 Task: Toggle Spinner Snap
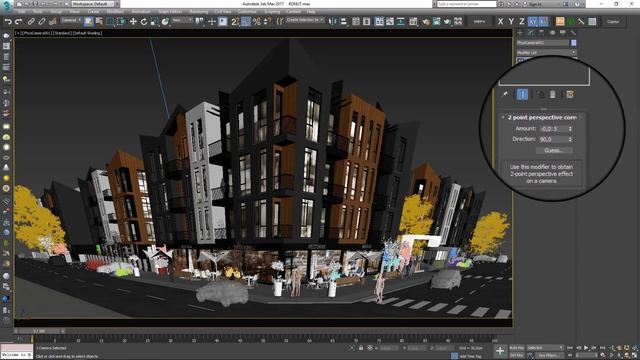tap(267, 21)
